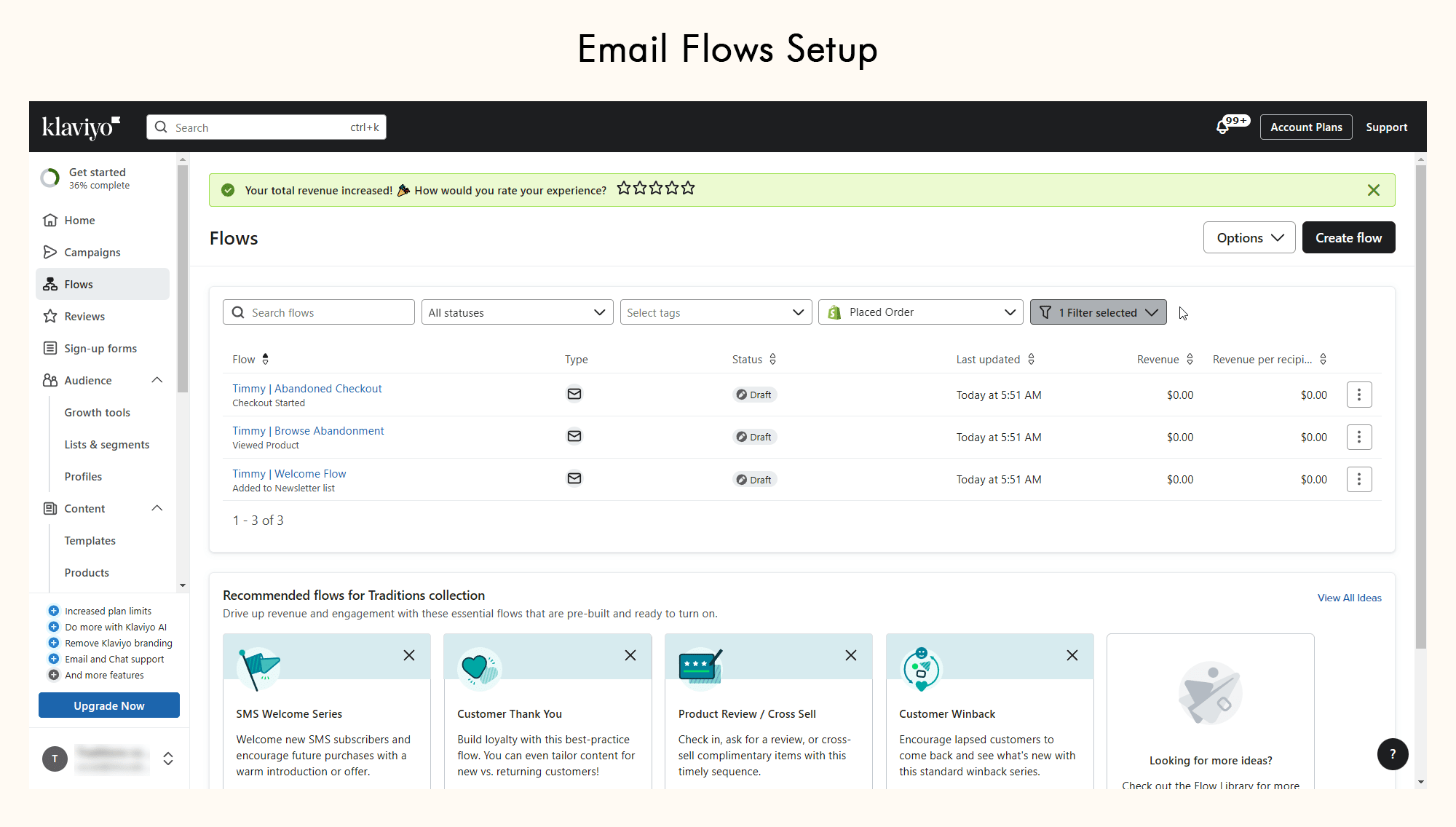
Task: Click the help question mark button
Action: point(1392,754)
